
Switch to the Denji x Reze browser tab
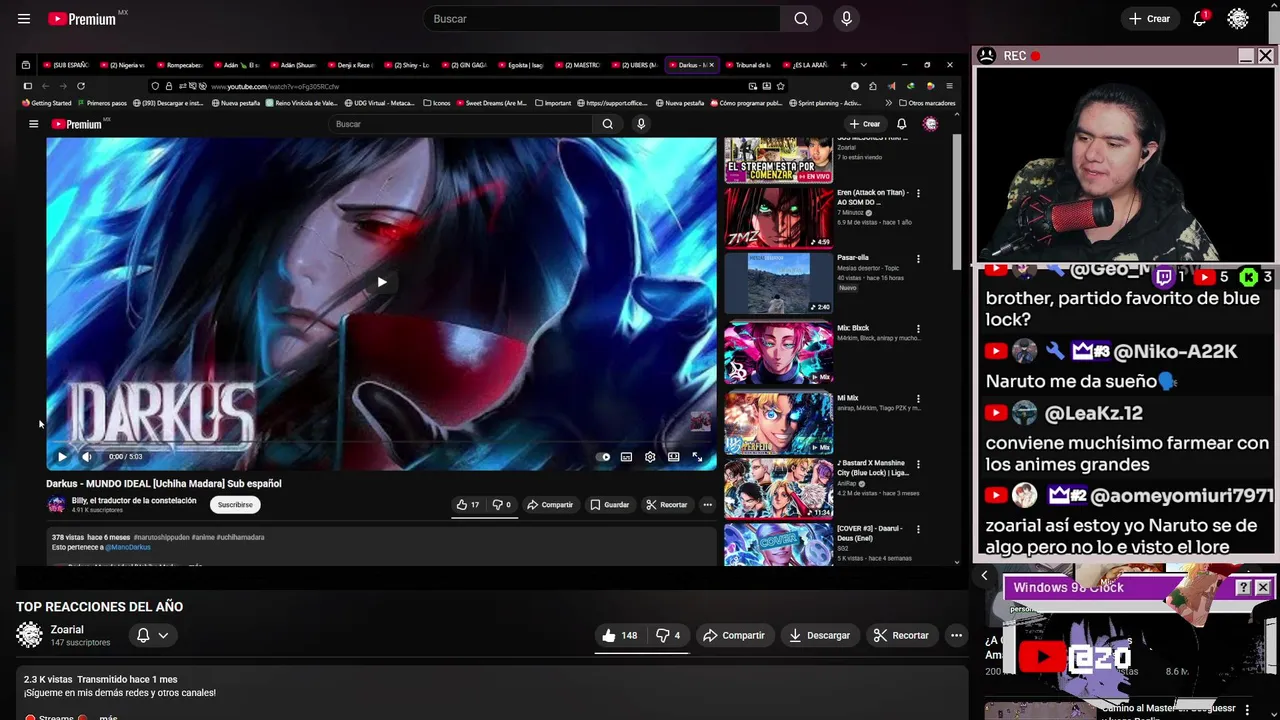point(351,65)
